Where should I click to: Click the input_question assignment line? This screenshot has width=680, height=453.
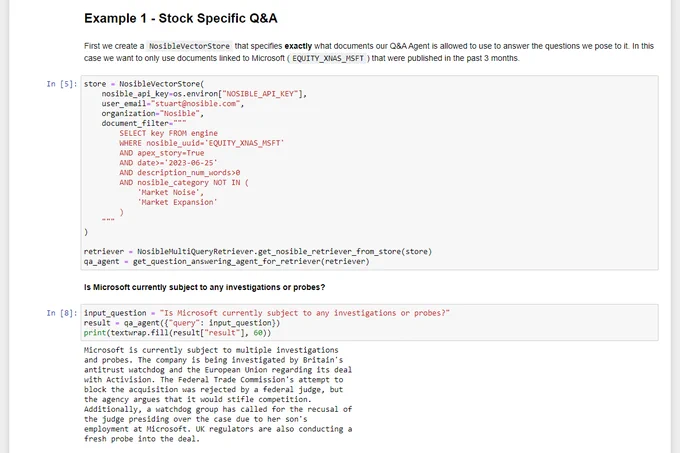click(267, 313)
